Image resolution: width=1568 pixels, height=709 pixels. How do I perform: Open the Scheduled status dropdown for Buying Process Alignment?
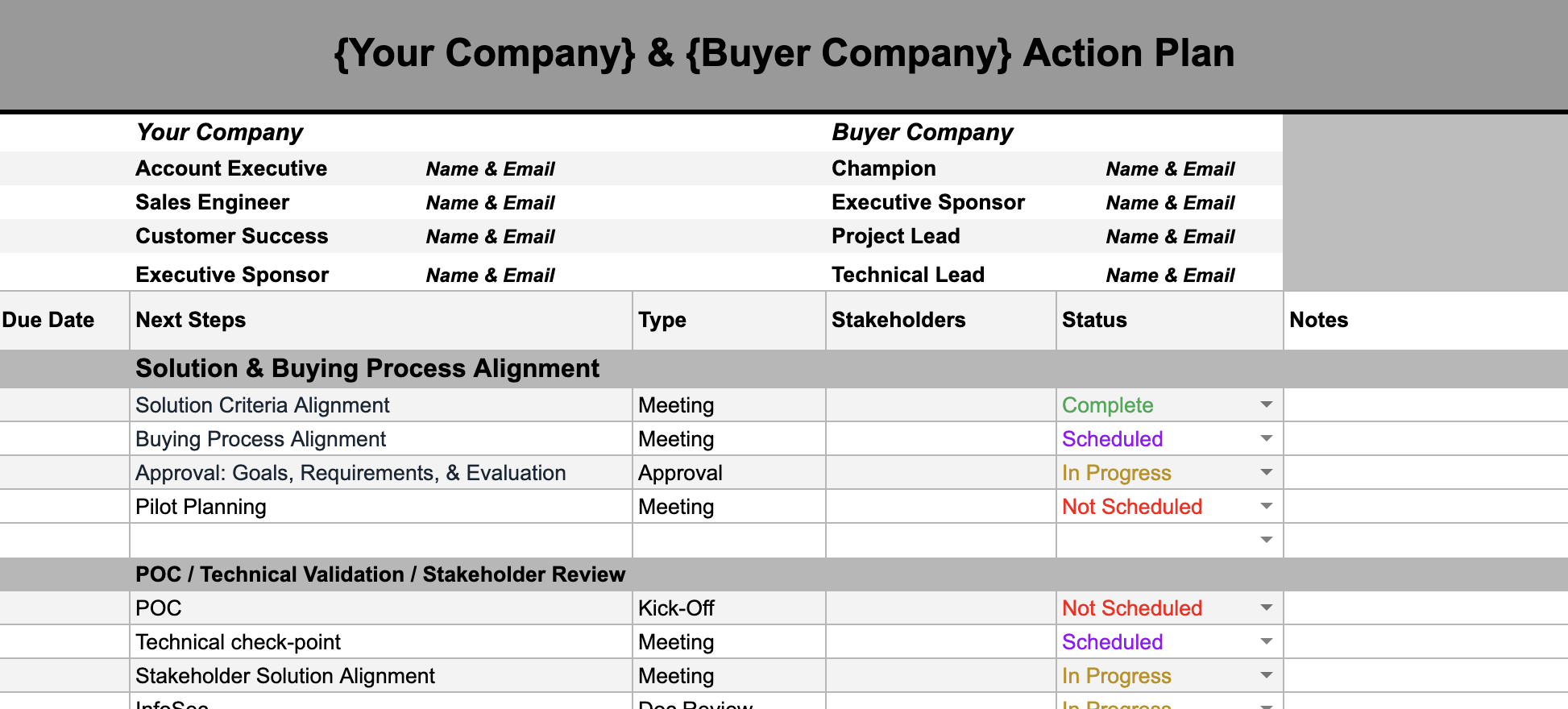pyautogui.click(x=1267, y=439)
